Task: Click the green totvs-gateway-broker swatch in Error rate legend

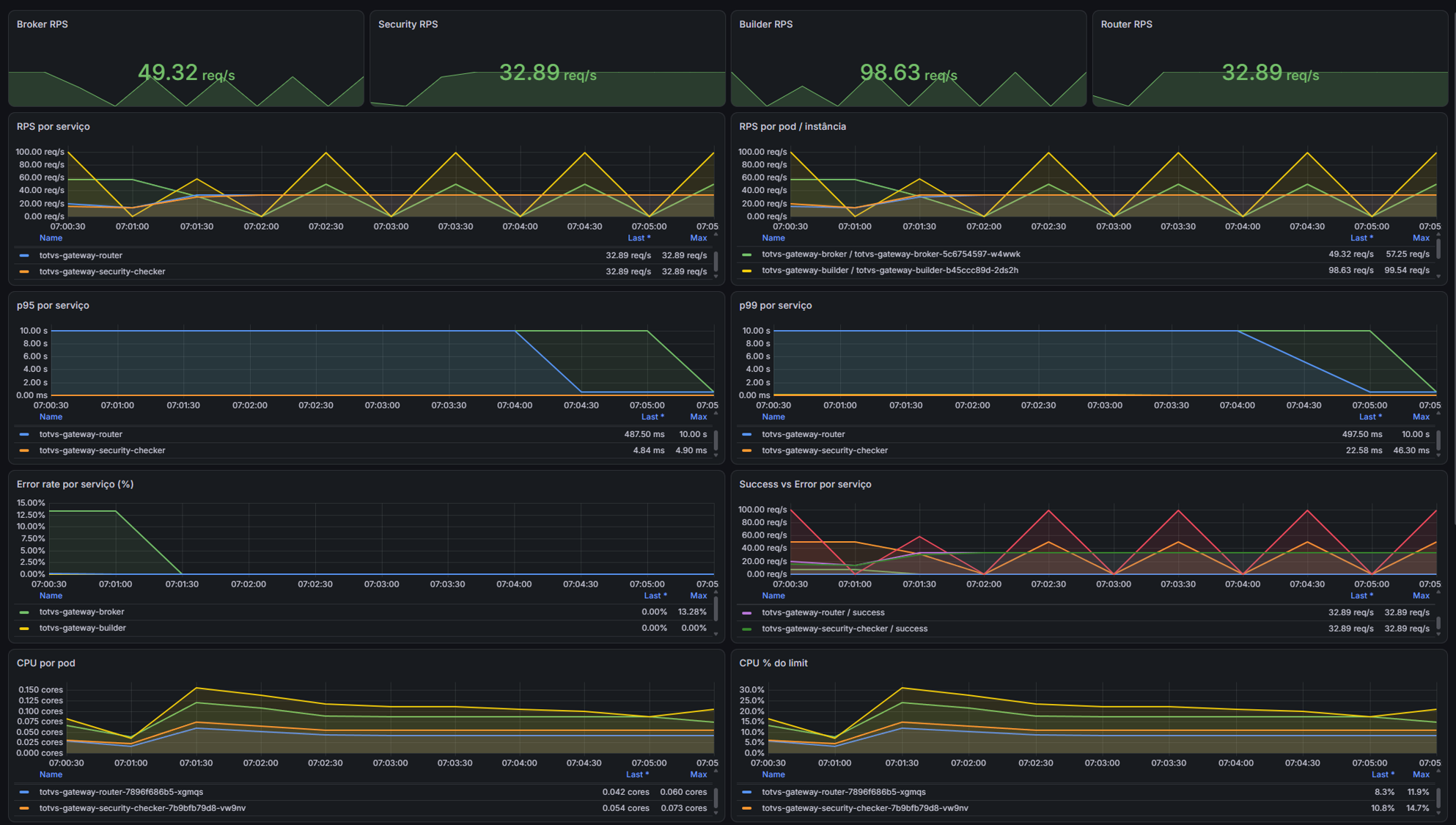Action: pos(24,612)
